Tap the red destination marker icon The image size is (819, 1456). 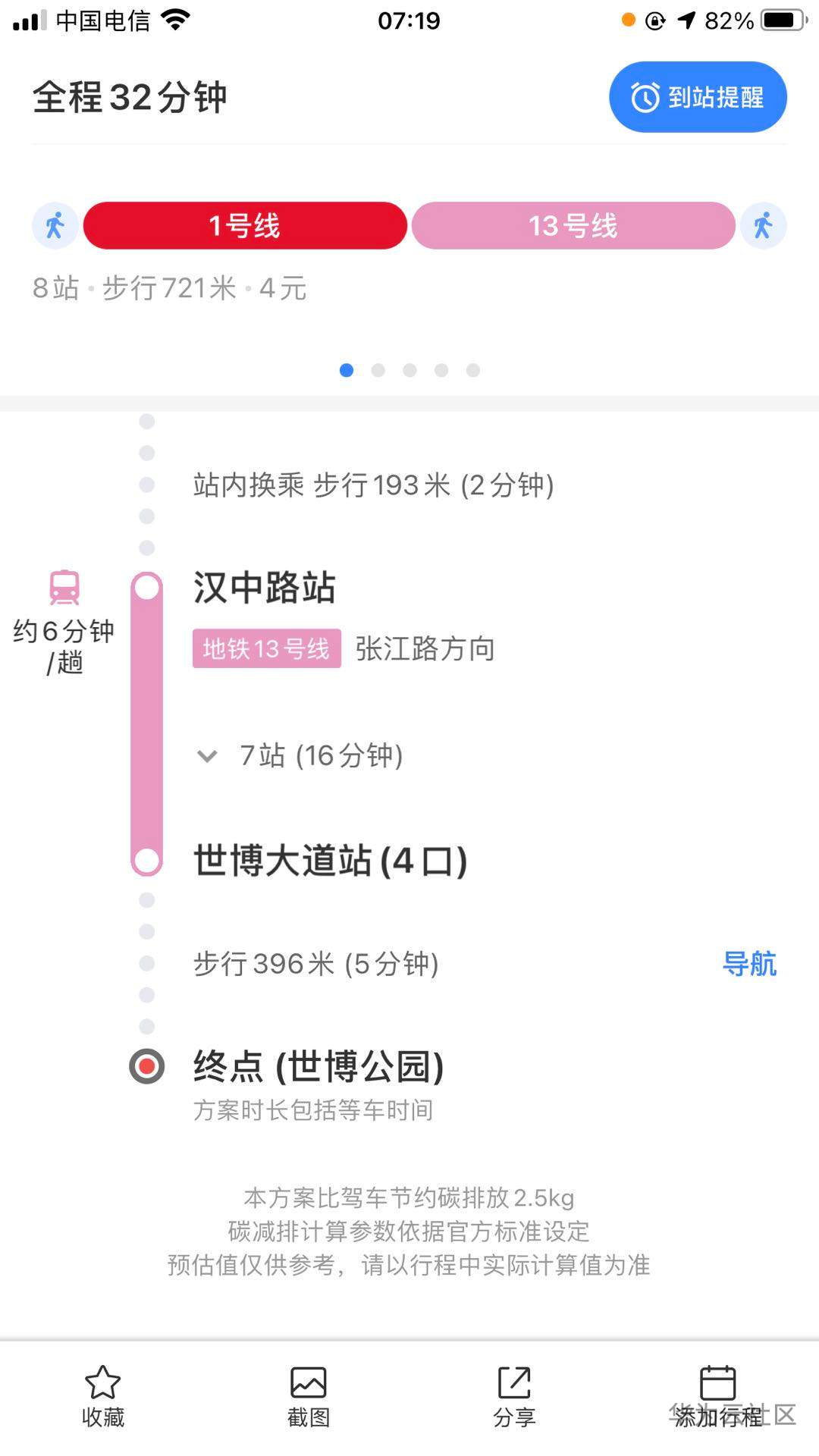click(147, 1066)
